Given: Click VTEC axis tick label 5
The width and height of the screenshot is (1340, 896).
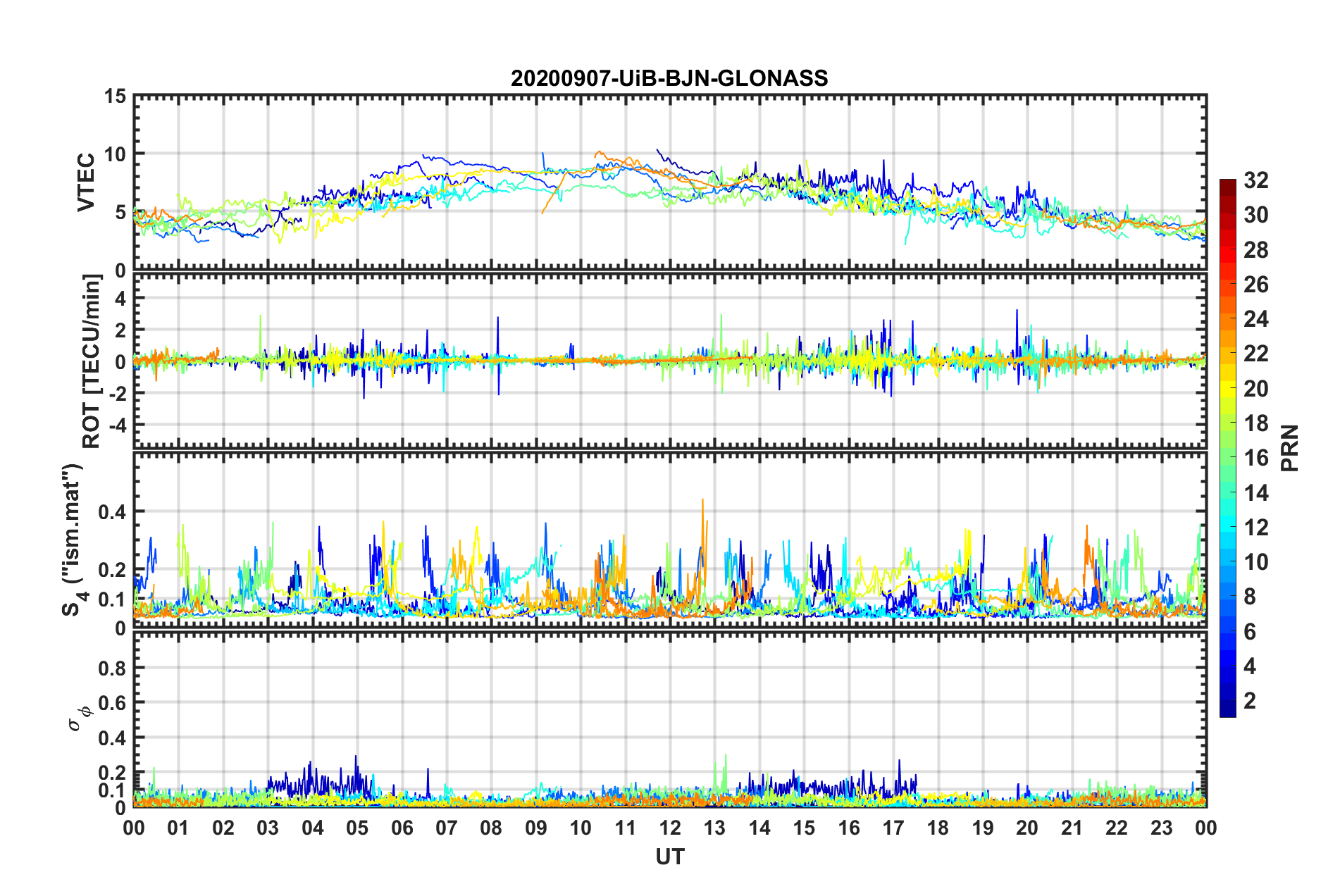Looking at the screenshot, I should (x=120, y=213).
